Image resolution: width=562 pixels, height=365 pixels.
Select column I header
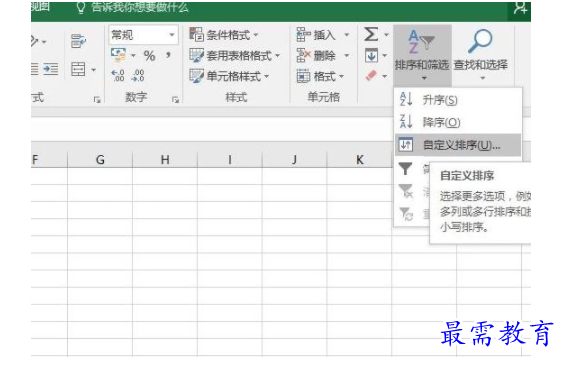230,160
